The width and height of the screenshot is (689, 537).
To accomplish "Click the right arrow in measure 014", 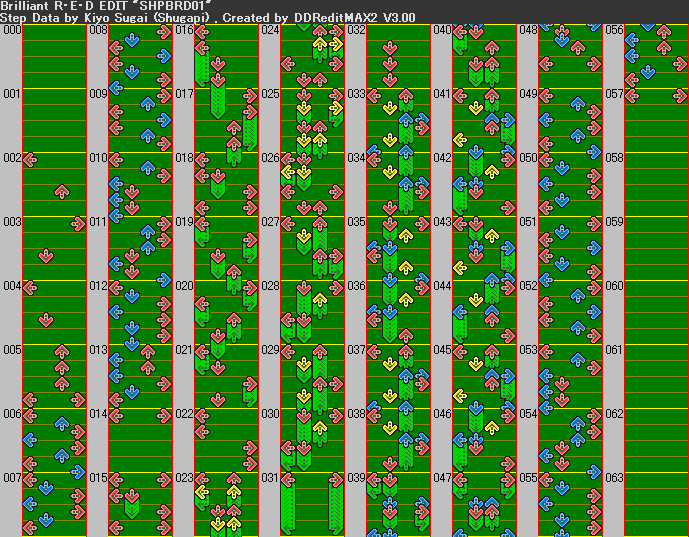I will (x=164, y=416).
